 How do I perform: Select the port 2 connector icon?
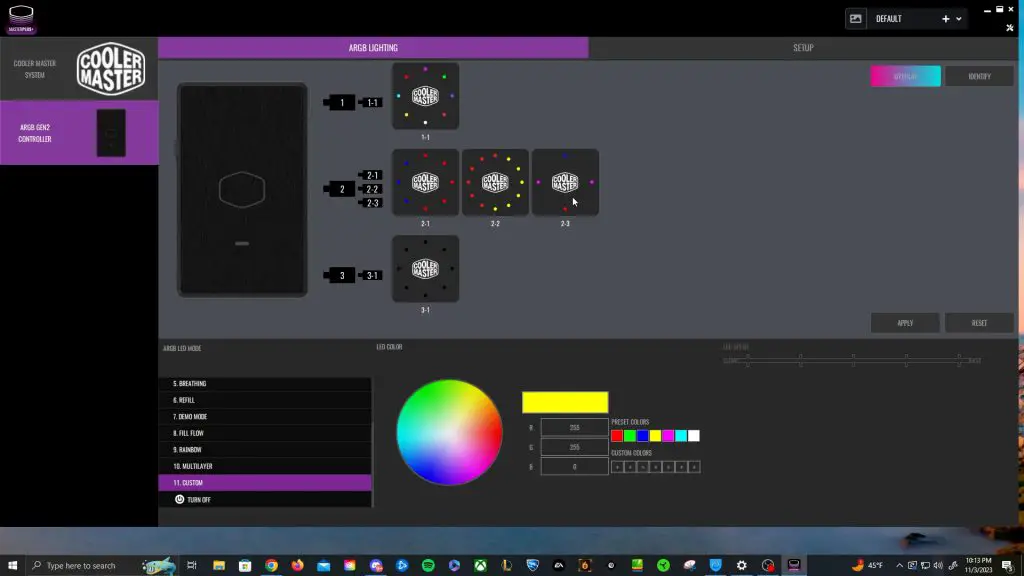point(340,188)
